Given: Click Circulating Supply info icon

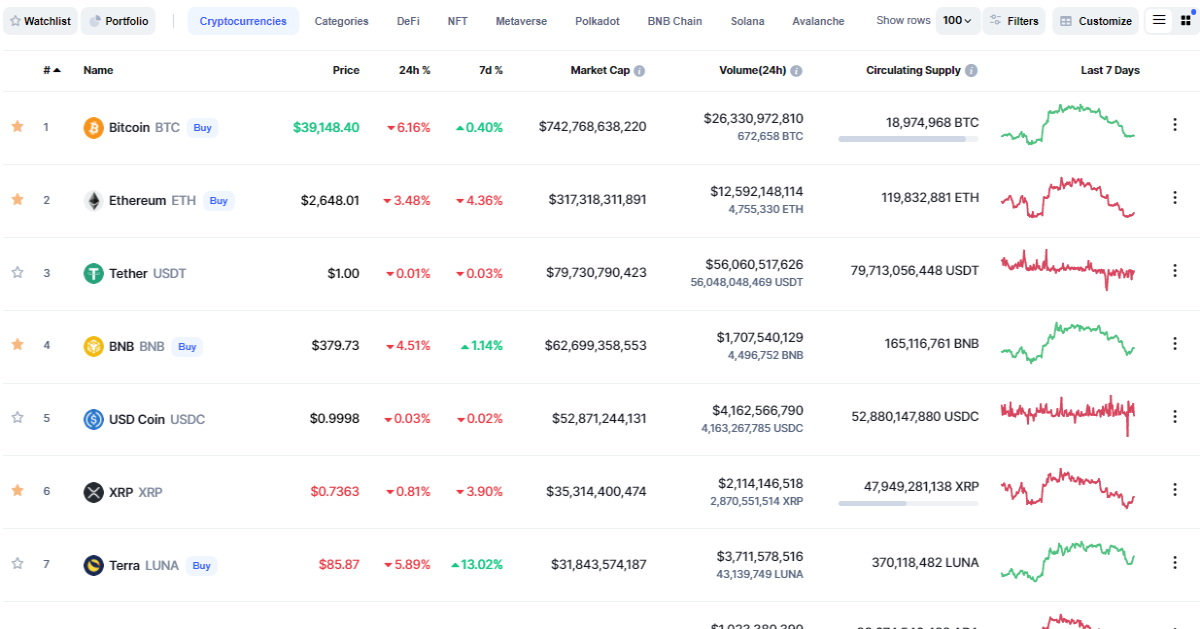Looking at the screenshot, I should coord(972,71).
